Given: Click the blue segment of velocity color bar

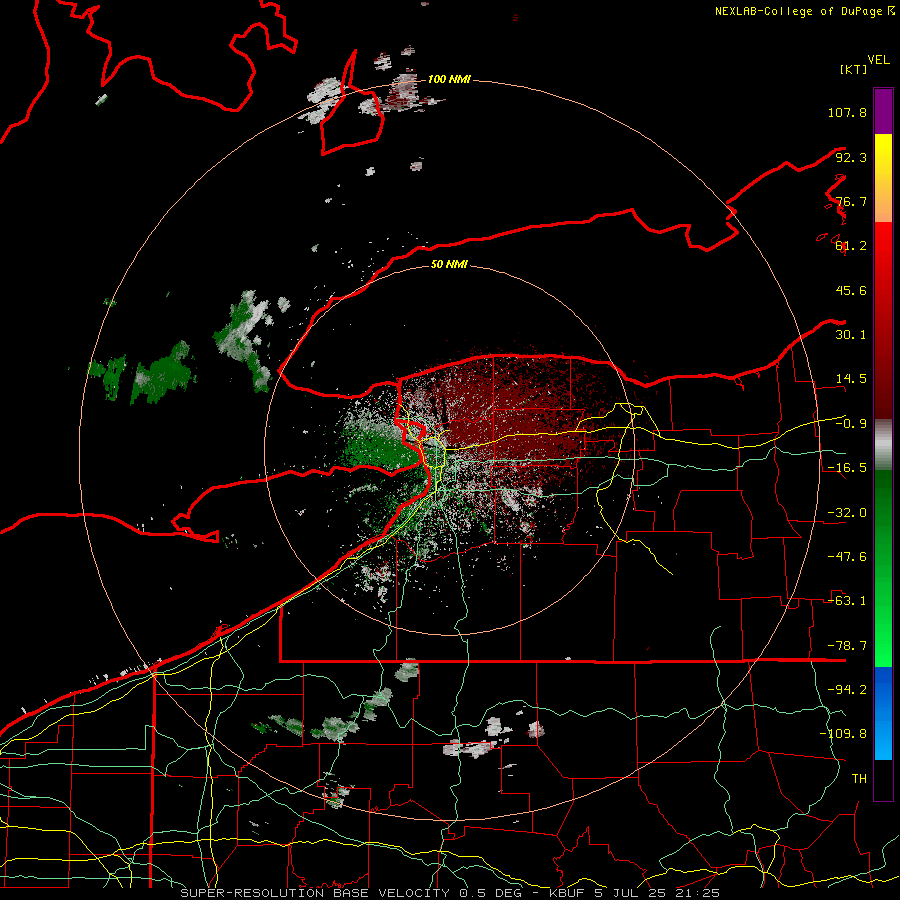Looking at the screenshot, I should pyautogui.click(x=883, y=713).
